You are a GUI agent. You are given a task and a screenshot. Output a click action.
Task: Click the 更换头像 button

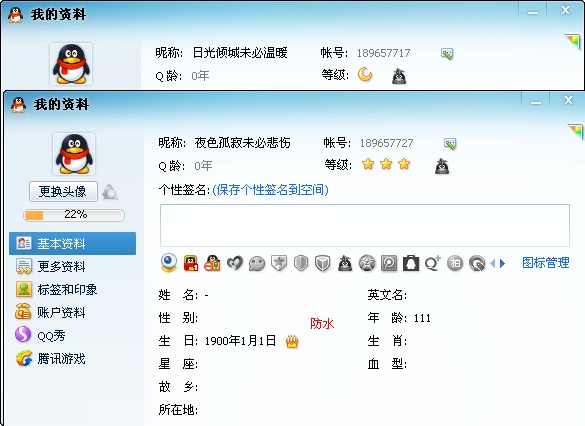point(63,192)
